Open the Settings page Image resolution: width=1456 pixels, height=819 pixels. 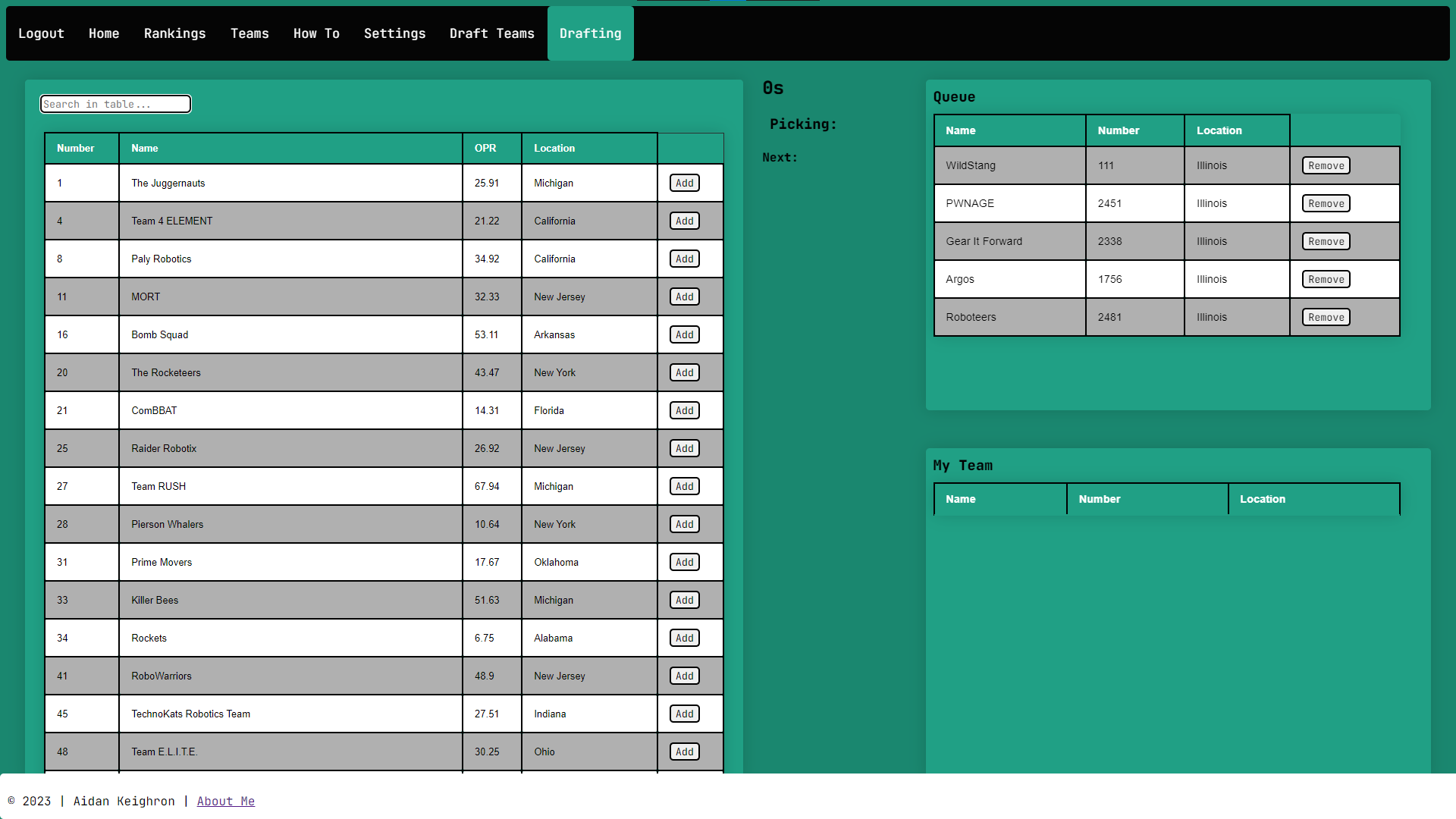coord(394,33)
